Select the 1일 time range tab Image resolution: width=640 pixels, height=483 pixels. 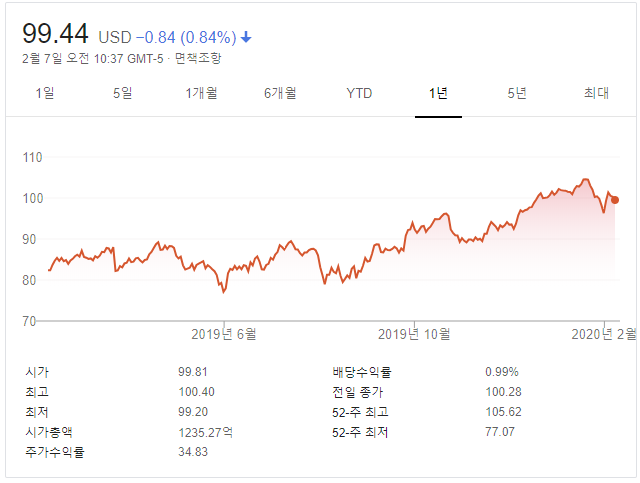coord(45,93)
